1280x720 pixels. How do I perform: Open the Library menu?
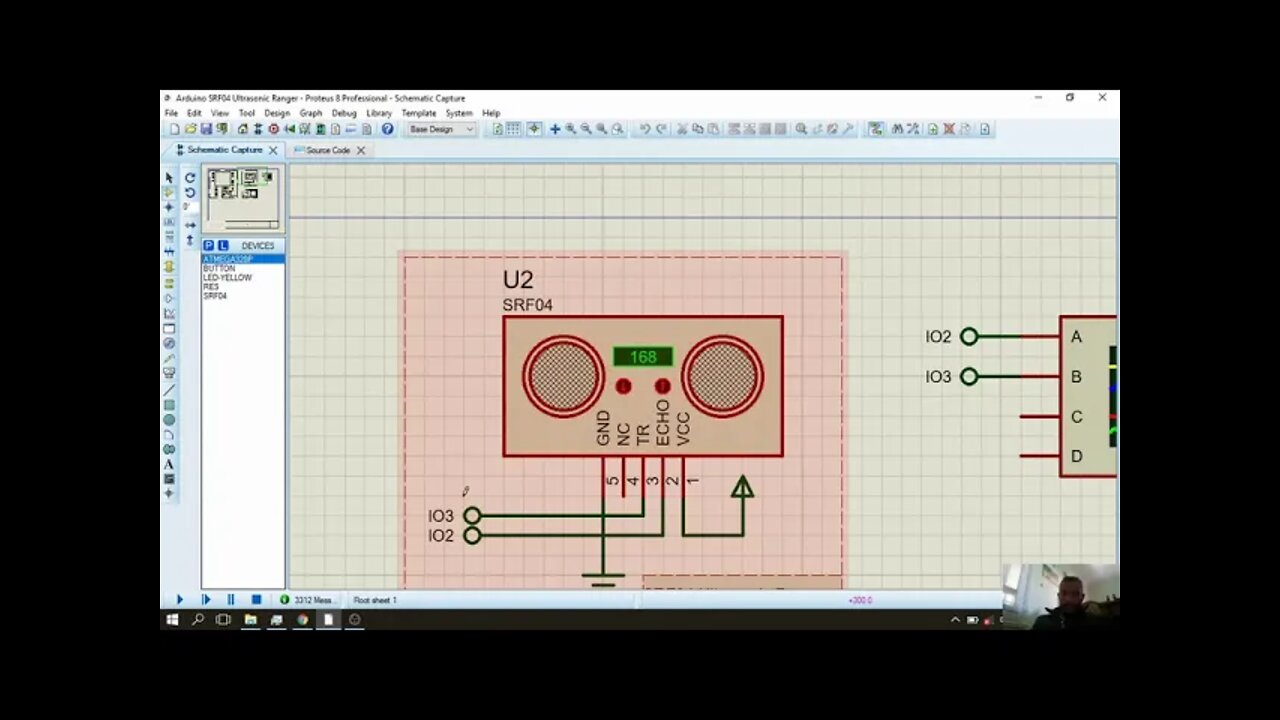click(379, 113)
